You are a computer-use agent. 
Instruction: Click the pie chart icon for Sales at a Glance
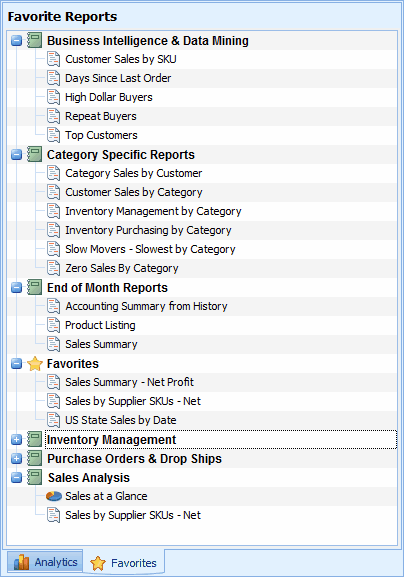54,496
